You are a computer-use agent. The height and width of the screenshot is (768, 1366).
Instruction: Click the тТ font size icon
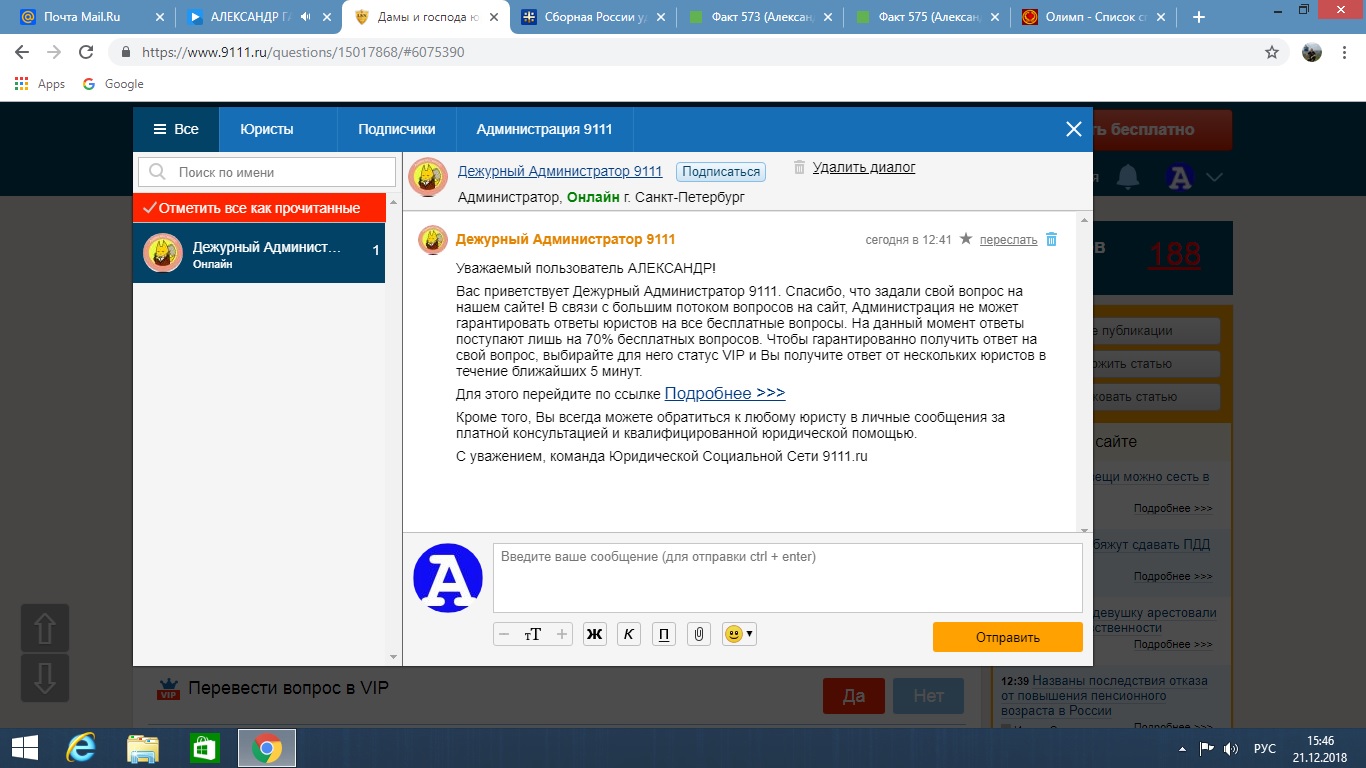click(x=533, y=634)
